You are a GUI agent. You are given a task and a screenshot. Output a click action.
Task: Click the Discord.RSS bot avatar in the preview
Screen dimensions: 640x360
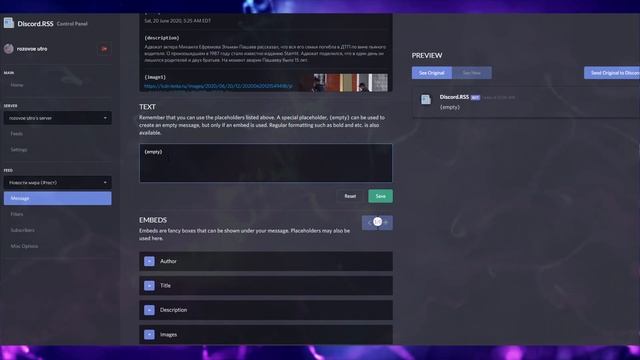(x=426, y=100)
